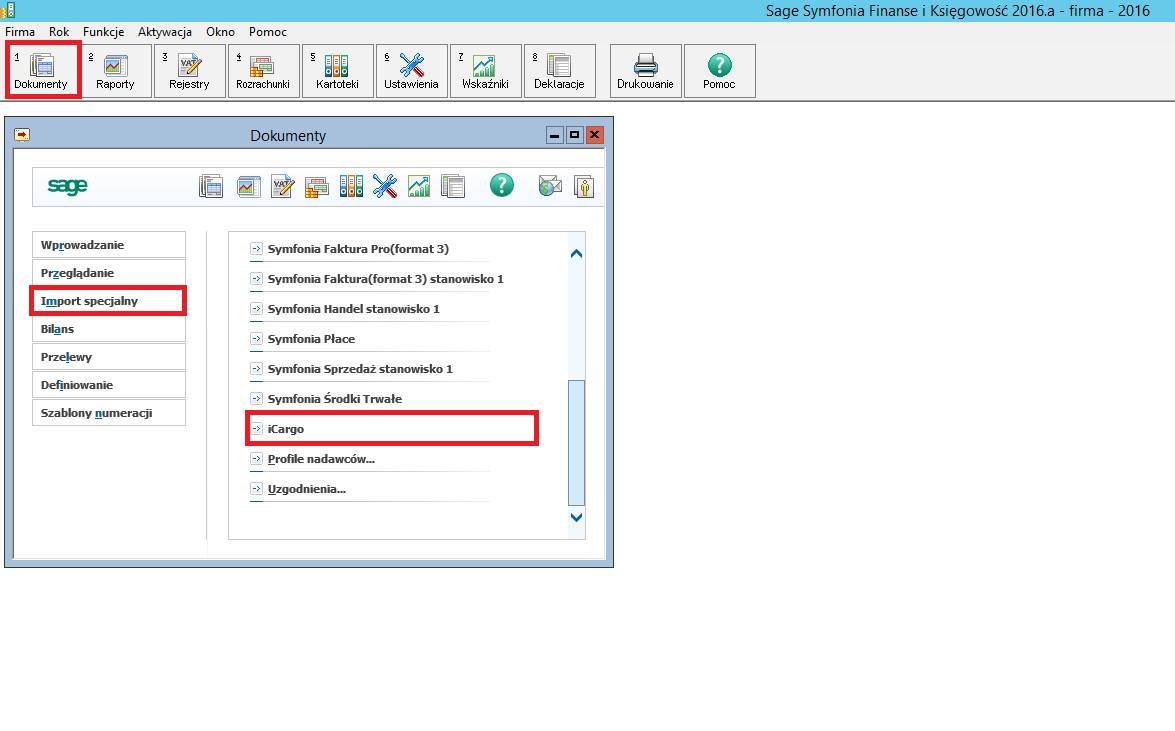The width and height of the screenshot is (1175, 731).
Task: Open the Rejestry VAT toolbar module
Action: (189, 71)
